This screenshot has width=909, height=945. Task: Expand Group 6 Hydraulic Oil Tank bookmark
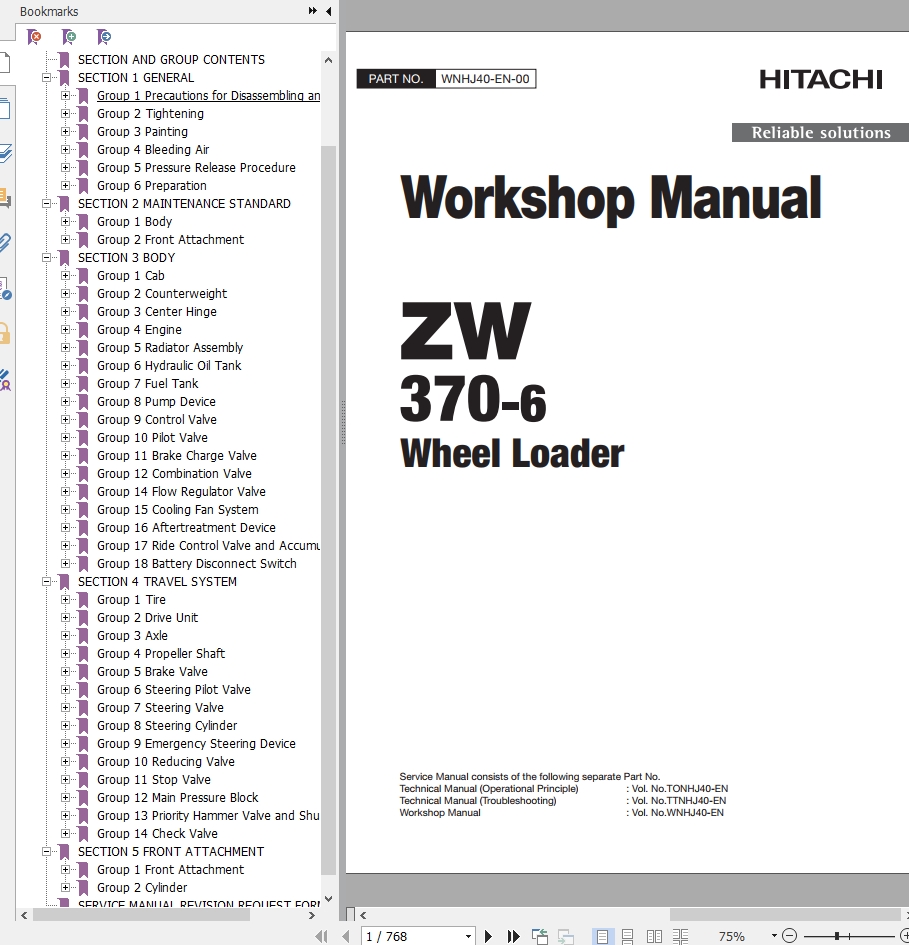click(65, 366)
